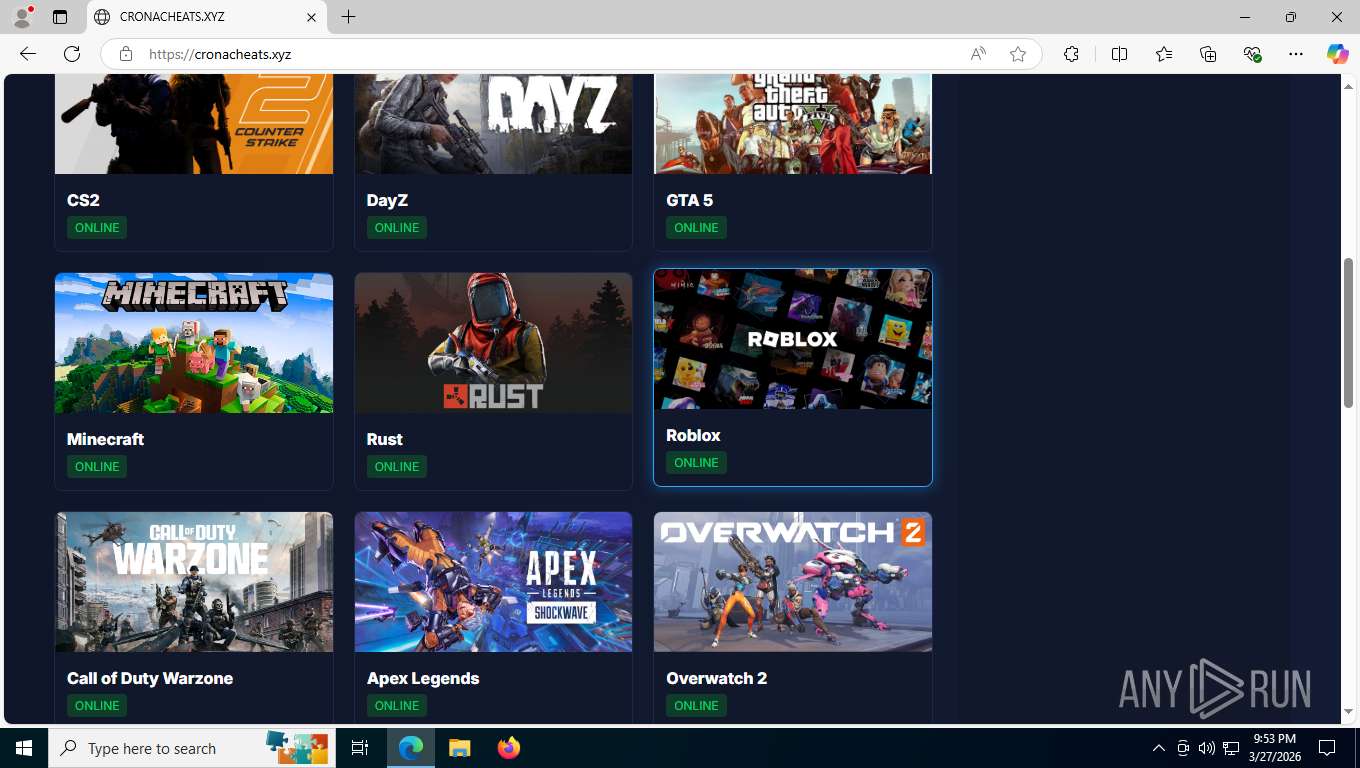Click ONLINE badge under CS2
1360x768 pixels.
coord(97,228)
